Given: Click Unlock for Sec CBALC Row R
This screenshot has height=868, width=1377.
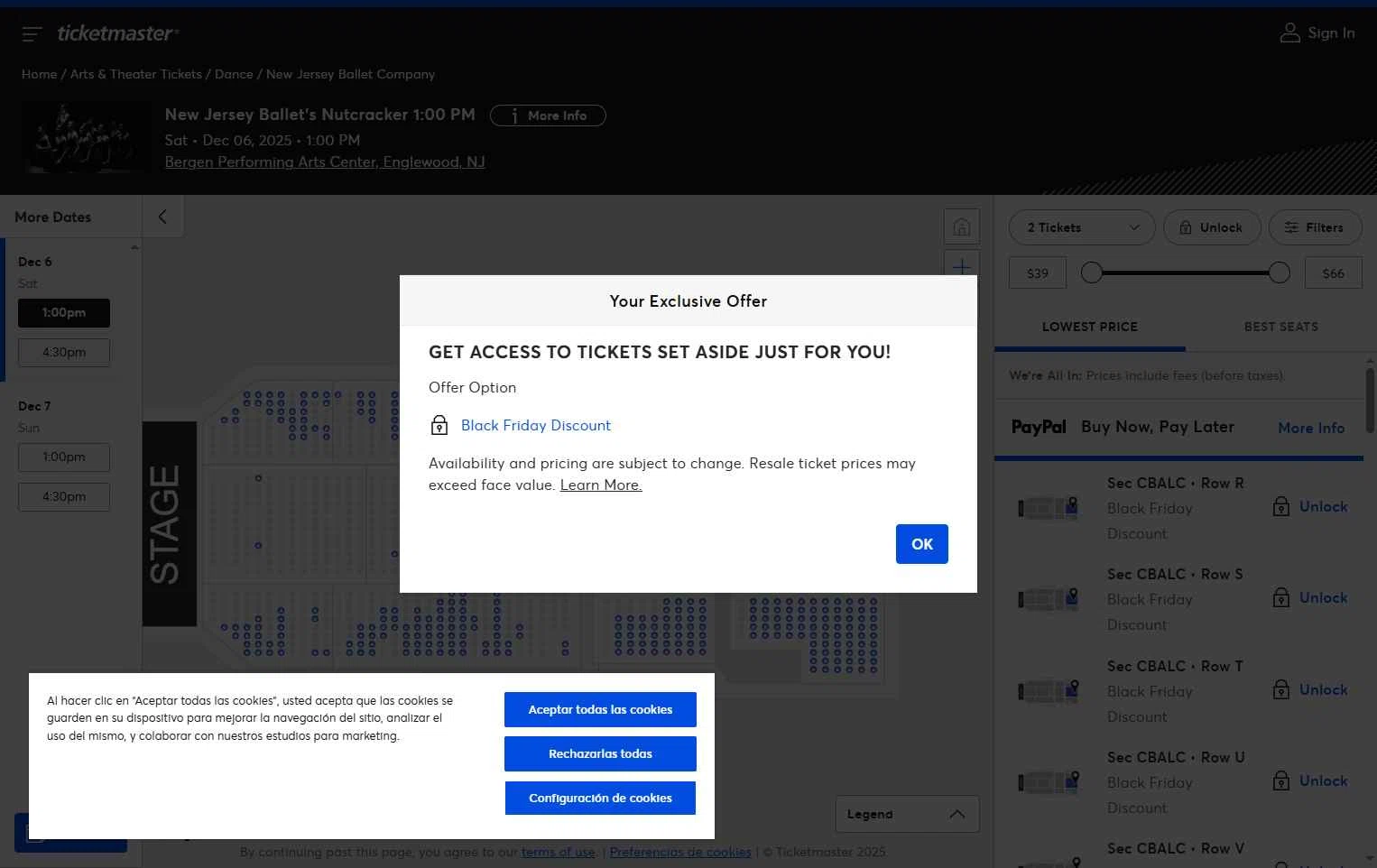Looking at the screenshot, I should pyautogui.click(x=1324, y=507).
